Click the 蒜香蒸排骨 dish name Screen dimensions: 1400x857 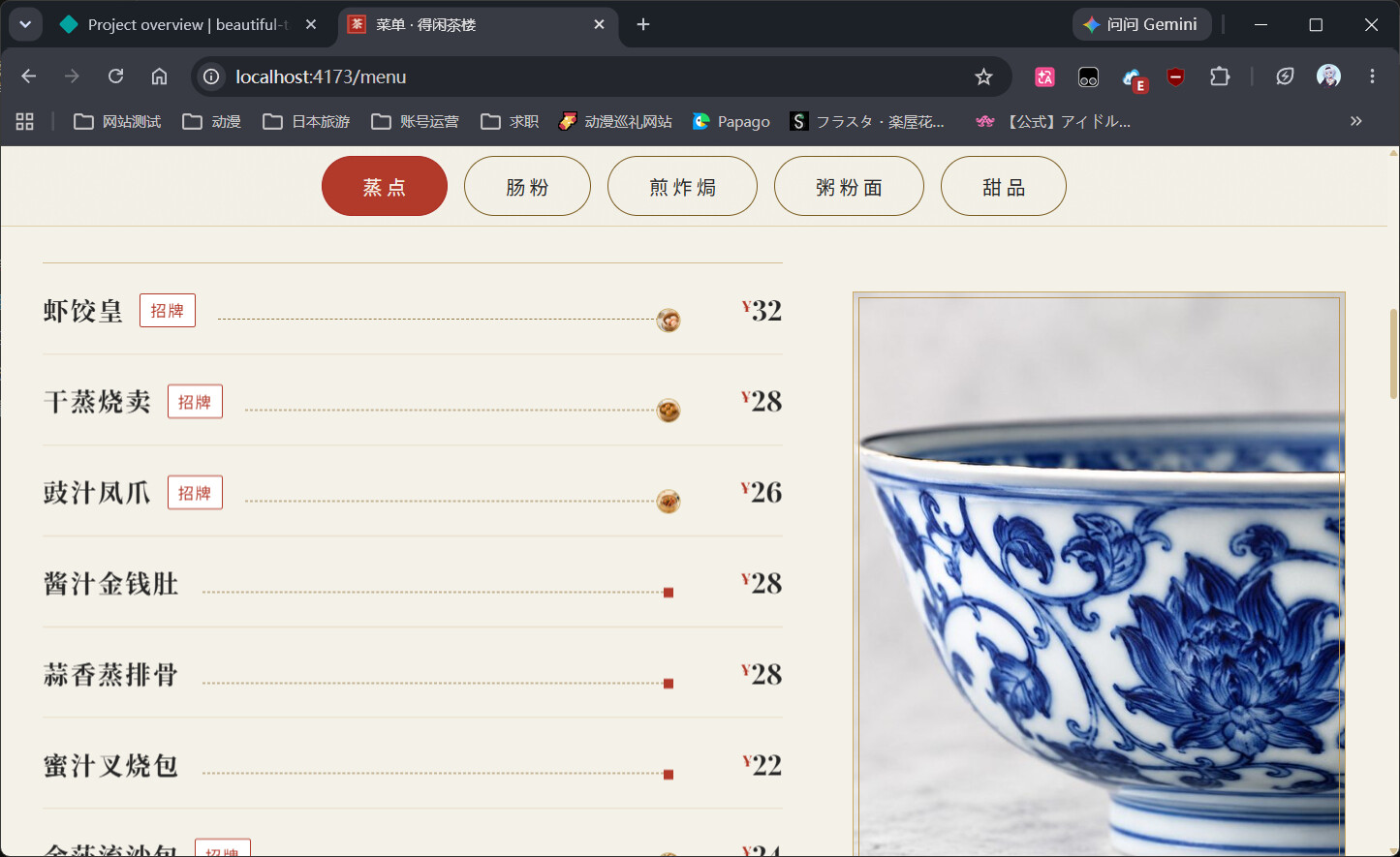point(111,675)
